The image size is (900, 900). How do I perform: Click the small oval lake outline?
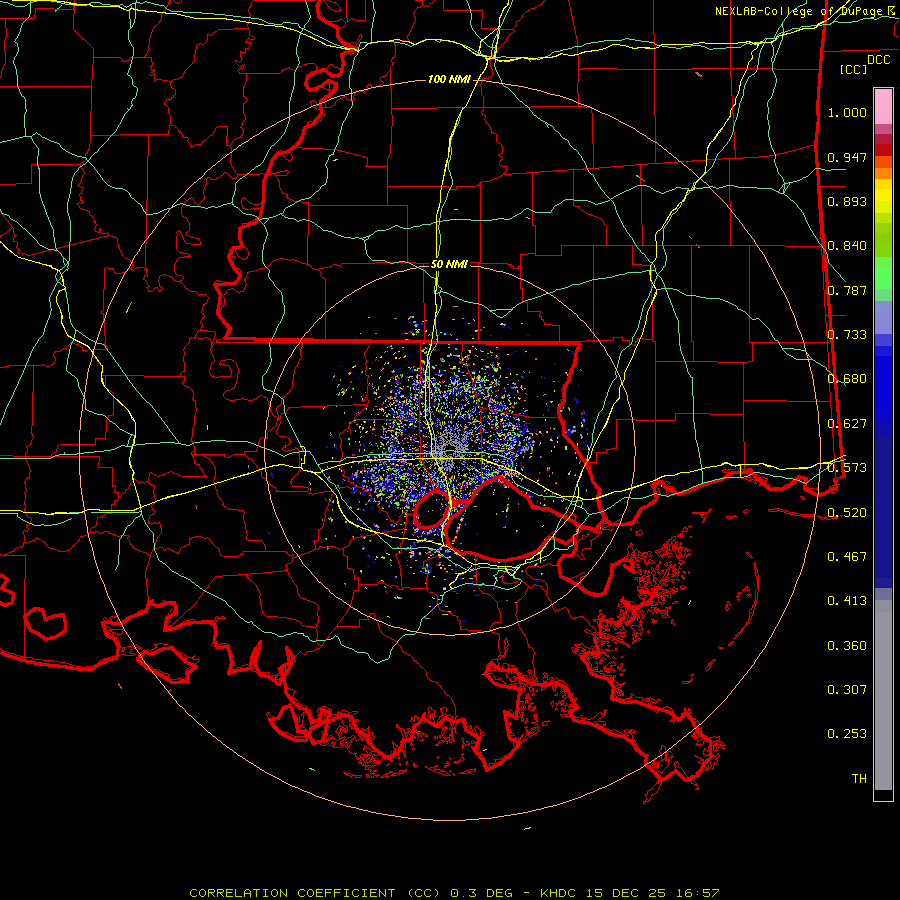(432, 509)
